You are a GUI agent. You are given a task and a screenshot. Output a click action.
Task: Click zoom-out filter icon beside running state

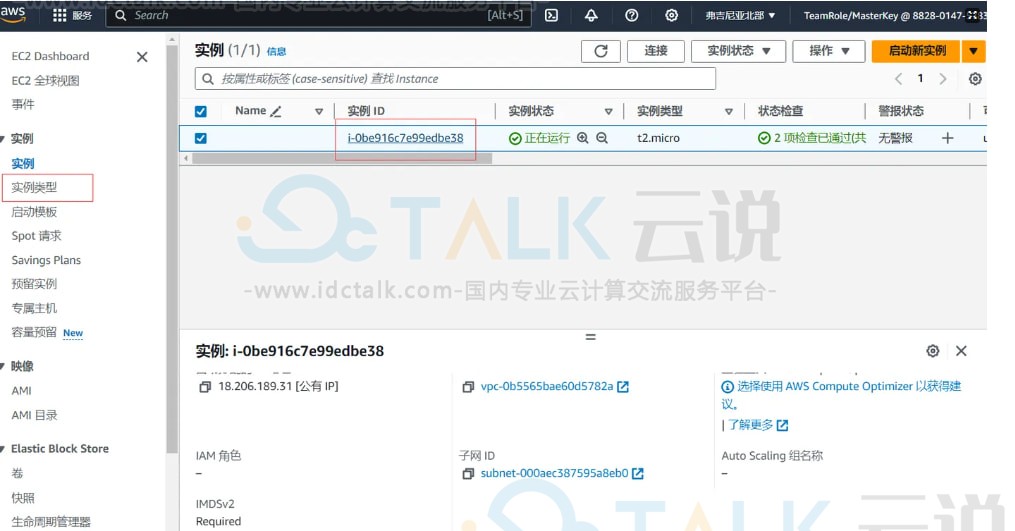[x=602, y=138]
